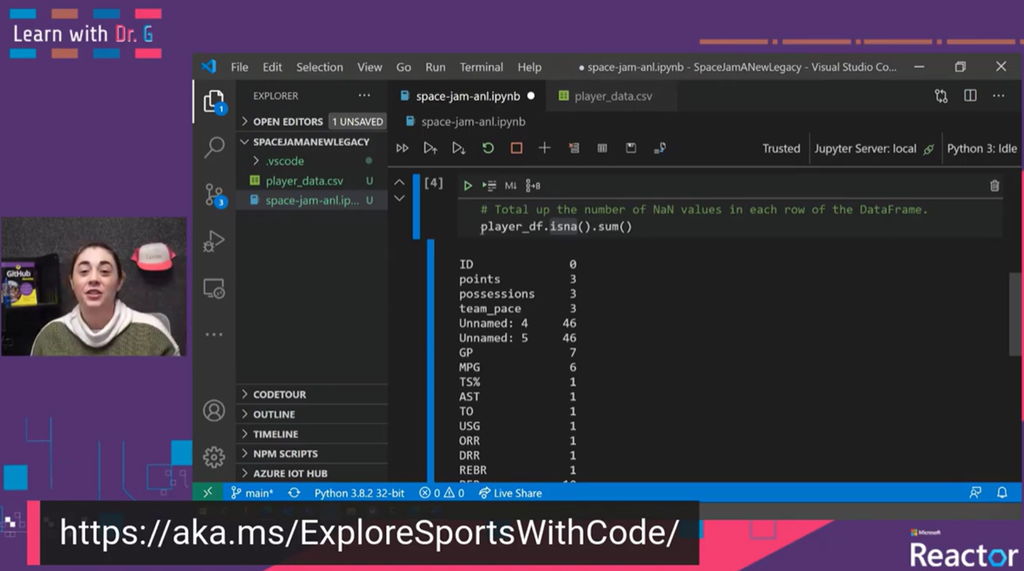Image resolution: width=1024 pixels, height=571 pixels.
Task: Click the Python 3.8.2 32-bit interpreter selector
Action: [358, 493]
